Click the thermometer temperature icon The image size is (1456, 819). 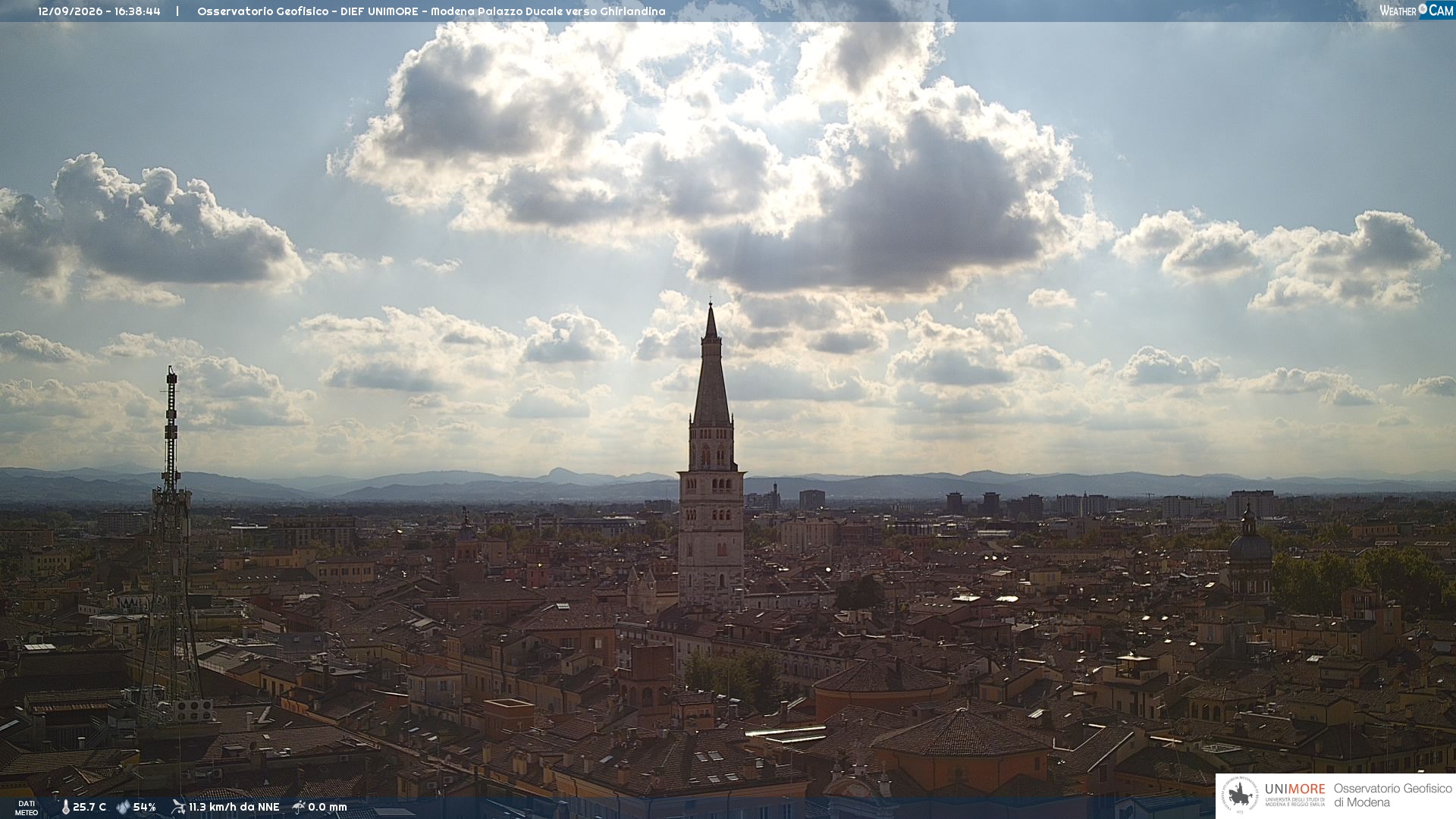pos(65,808)
